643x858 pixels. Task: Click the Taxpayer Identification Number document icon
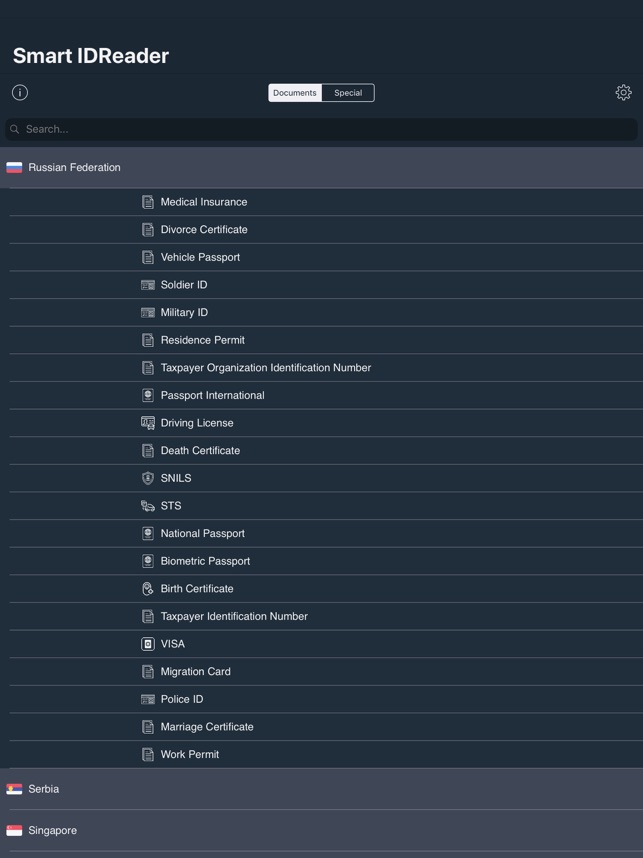(148, 616)
